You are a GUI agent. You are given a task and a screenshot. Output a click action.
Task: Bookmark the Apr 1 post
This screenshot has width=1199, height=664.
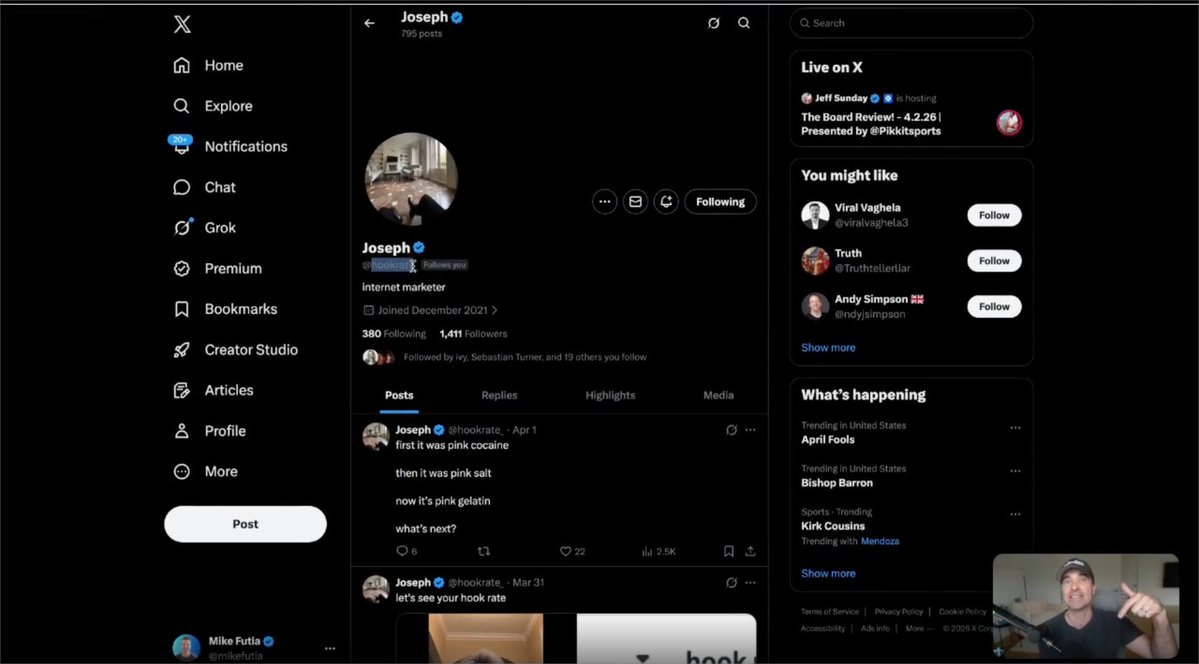(729, 551)
